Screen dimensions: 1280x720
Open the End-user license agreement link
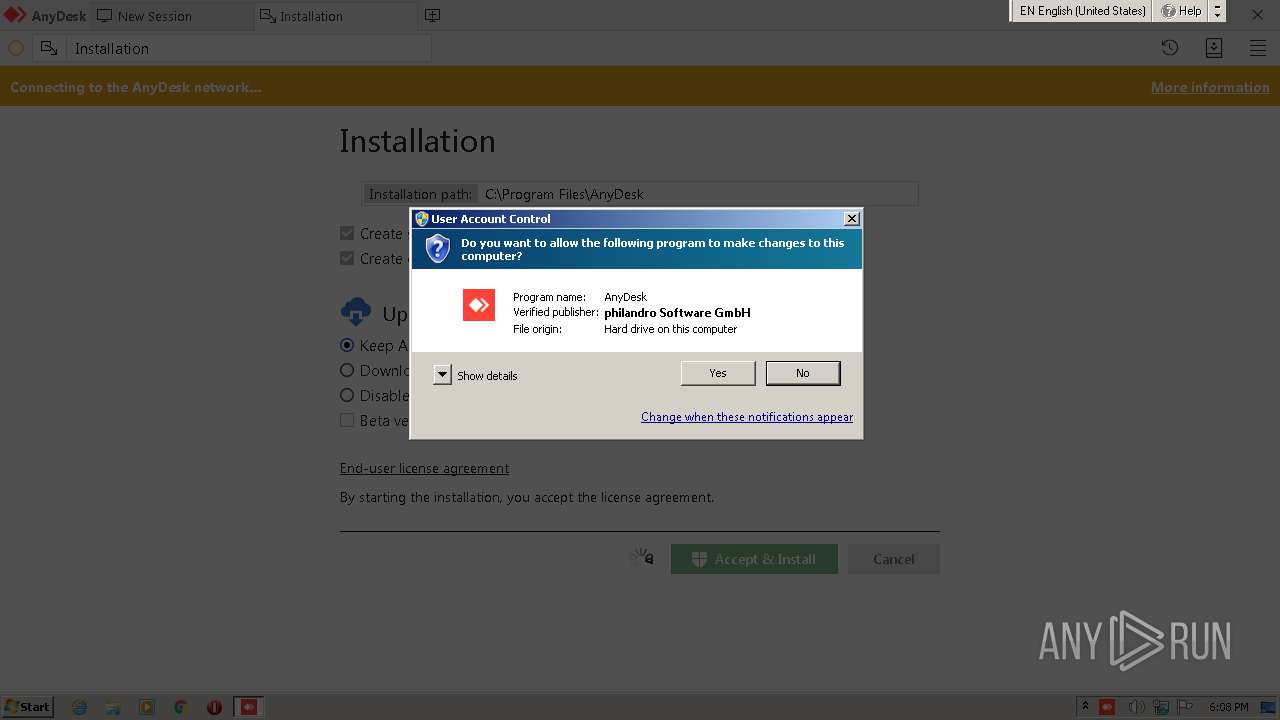(424, 468)
